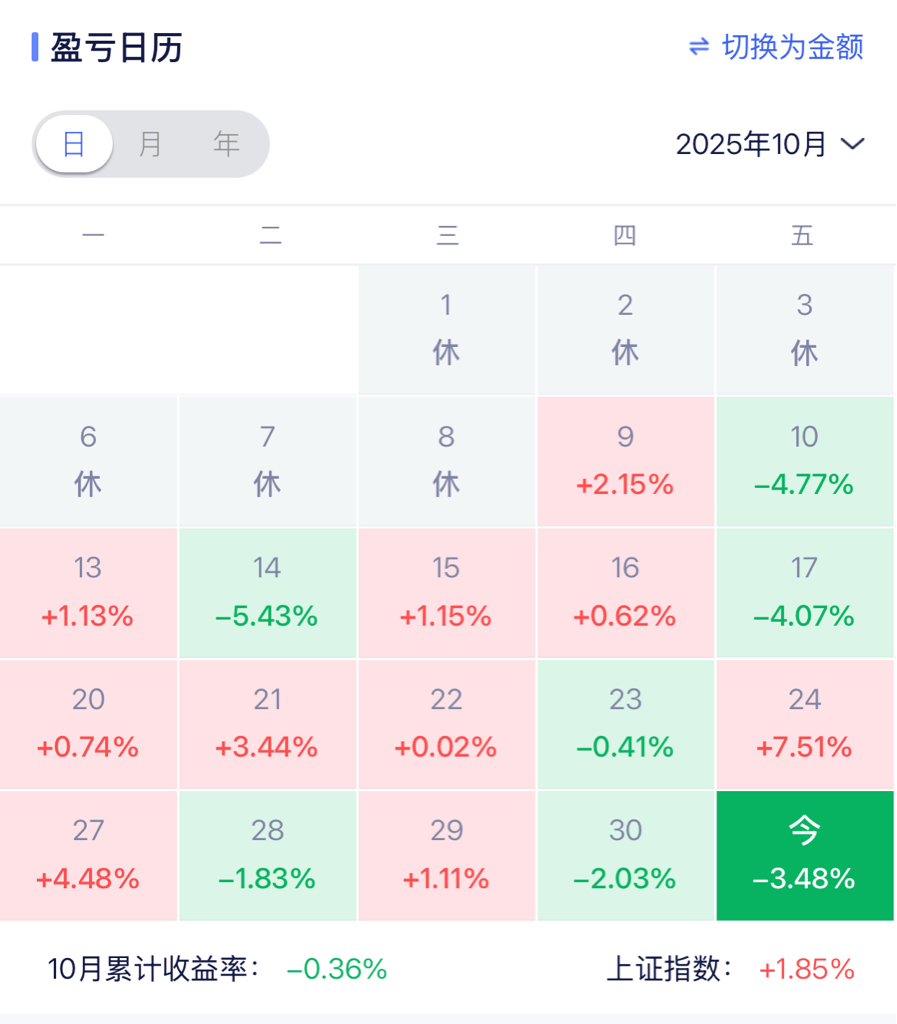Image resolution: width=897 pixels, height=1024 pixels.
Task: Tap October 10 cell with -4.77%
Action: (804, 461)
